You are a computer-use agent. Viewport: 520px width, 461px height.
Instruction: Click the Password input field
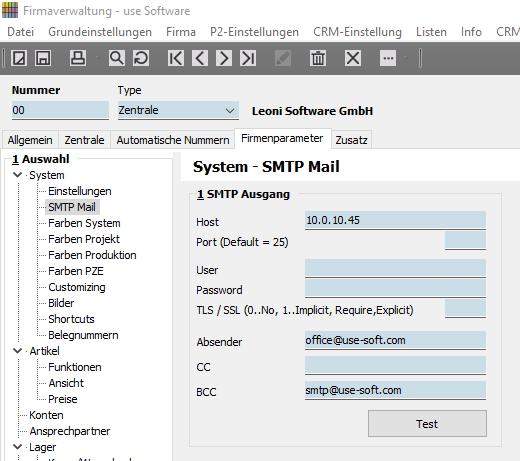point(395,288)
